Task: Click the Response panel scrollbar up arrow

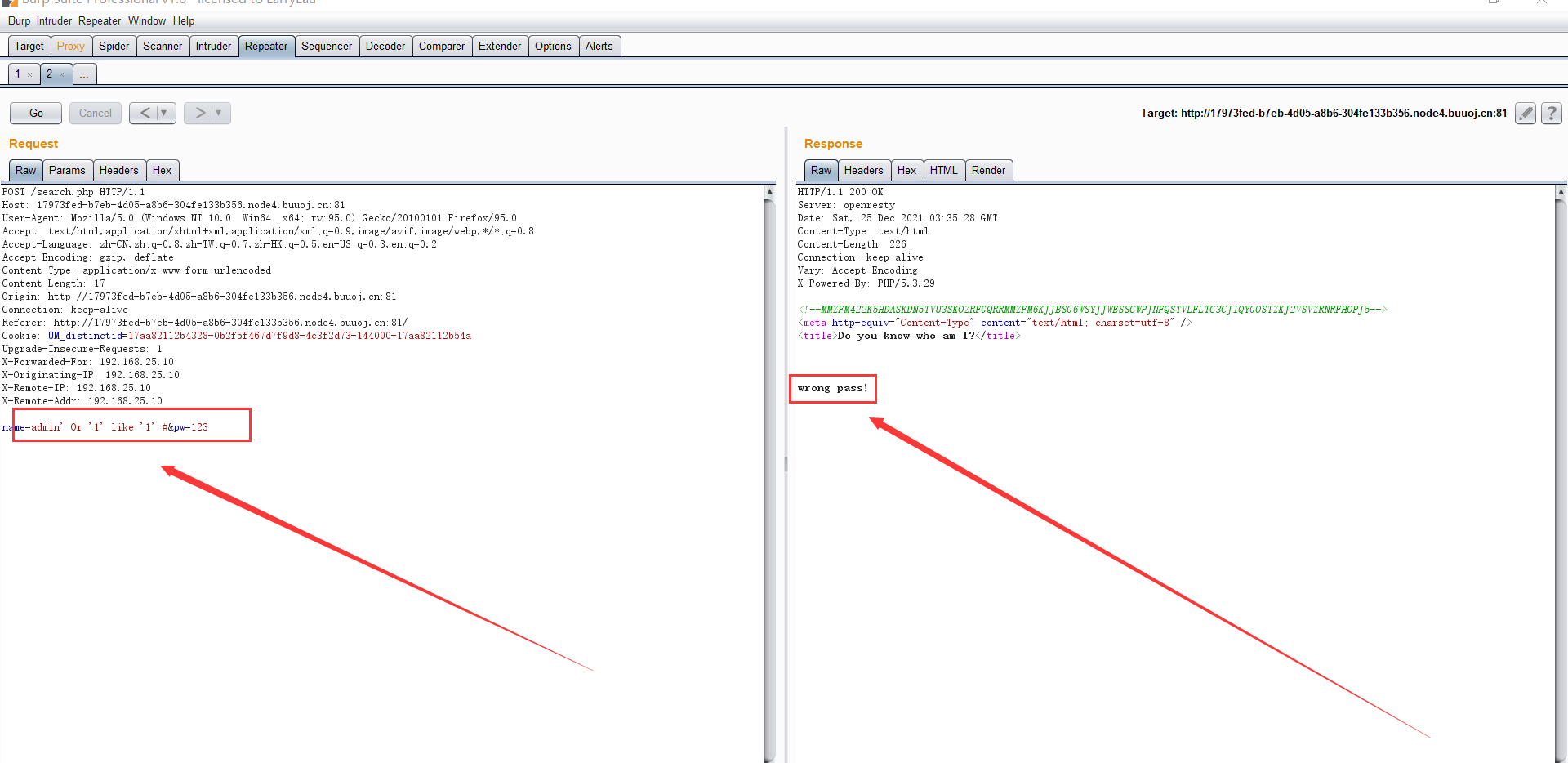Action: [x=1561, y=192]
